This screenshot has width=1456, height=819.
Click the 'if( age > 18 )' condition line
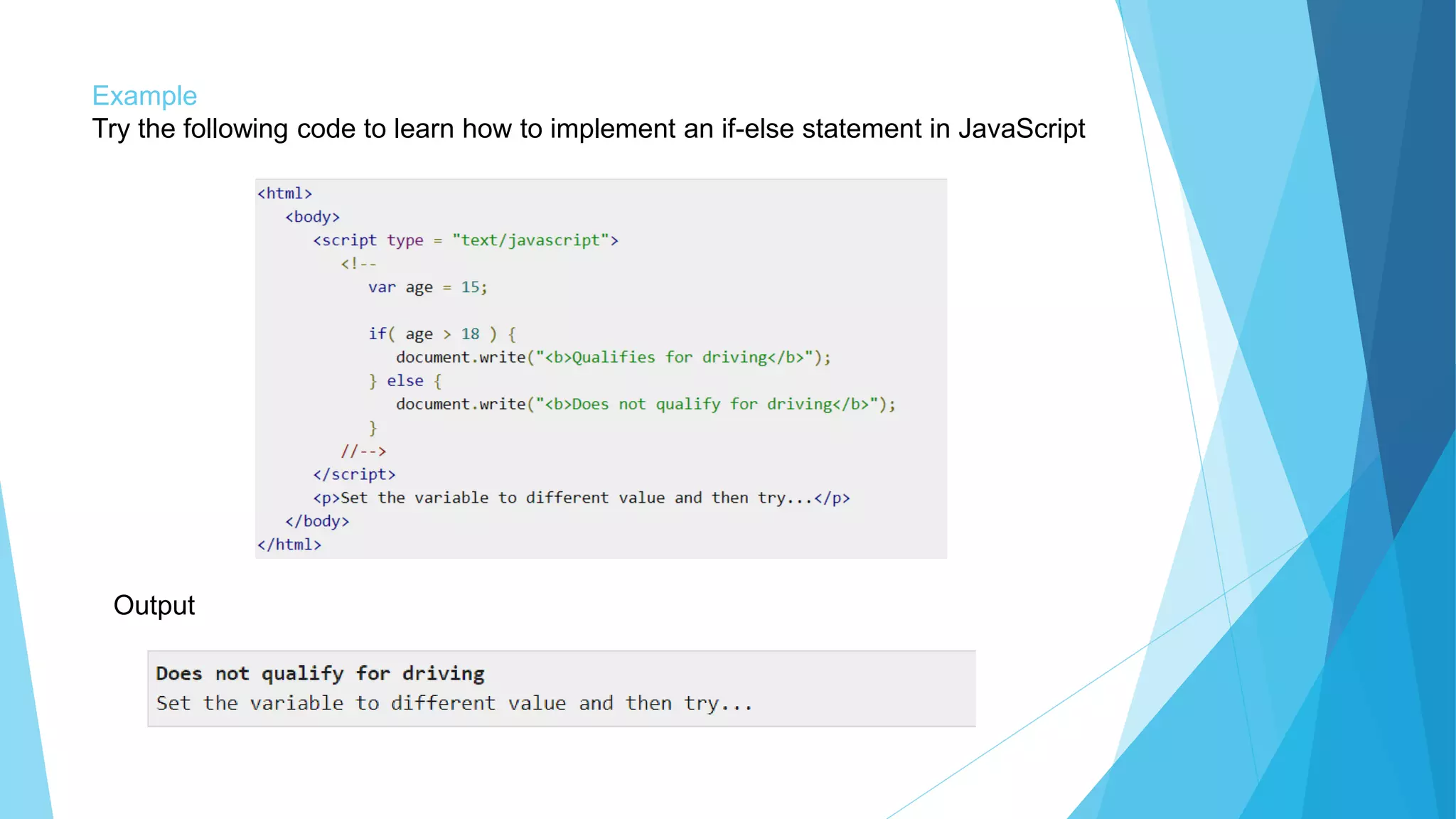pos(441,334)
